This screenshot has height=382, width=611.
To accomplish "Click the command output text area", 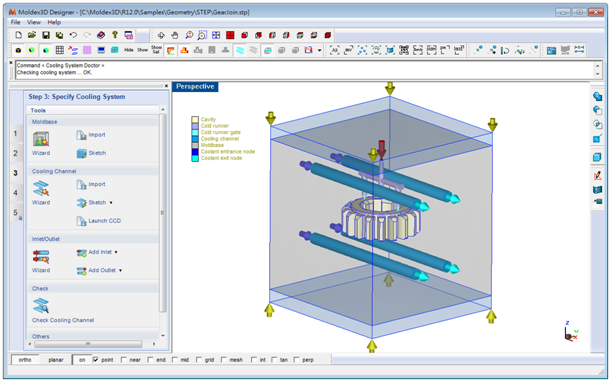I will click(304, 69).
